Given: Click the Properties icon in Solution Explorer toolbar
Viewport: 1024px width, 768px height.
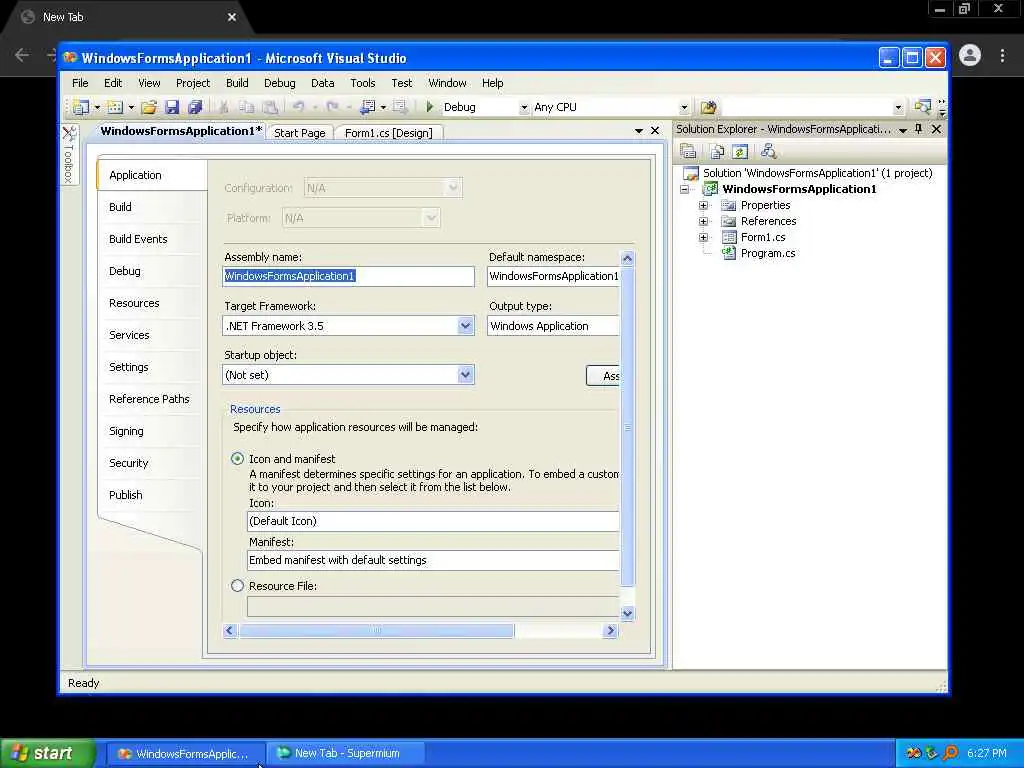Looking at the screenshot, I should 688,152.
